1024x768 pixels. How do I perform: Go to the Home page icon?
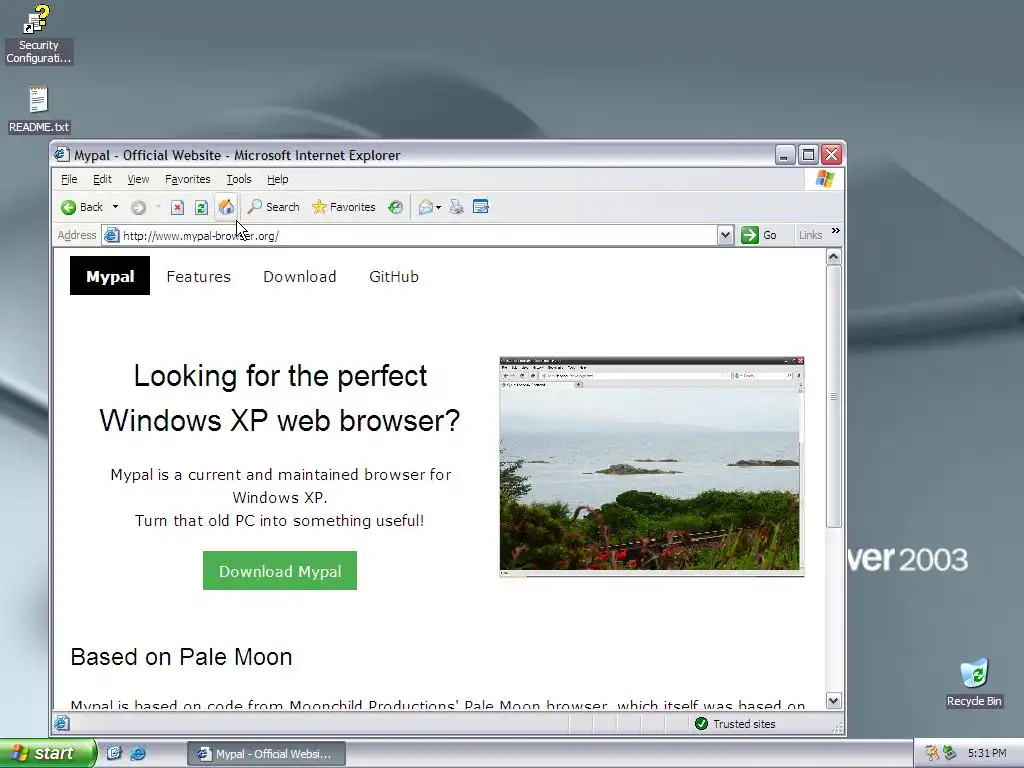tap(226, 207)
